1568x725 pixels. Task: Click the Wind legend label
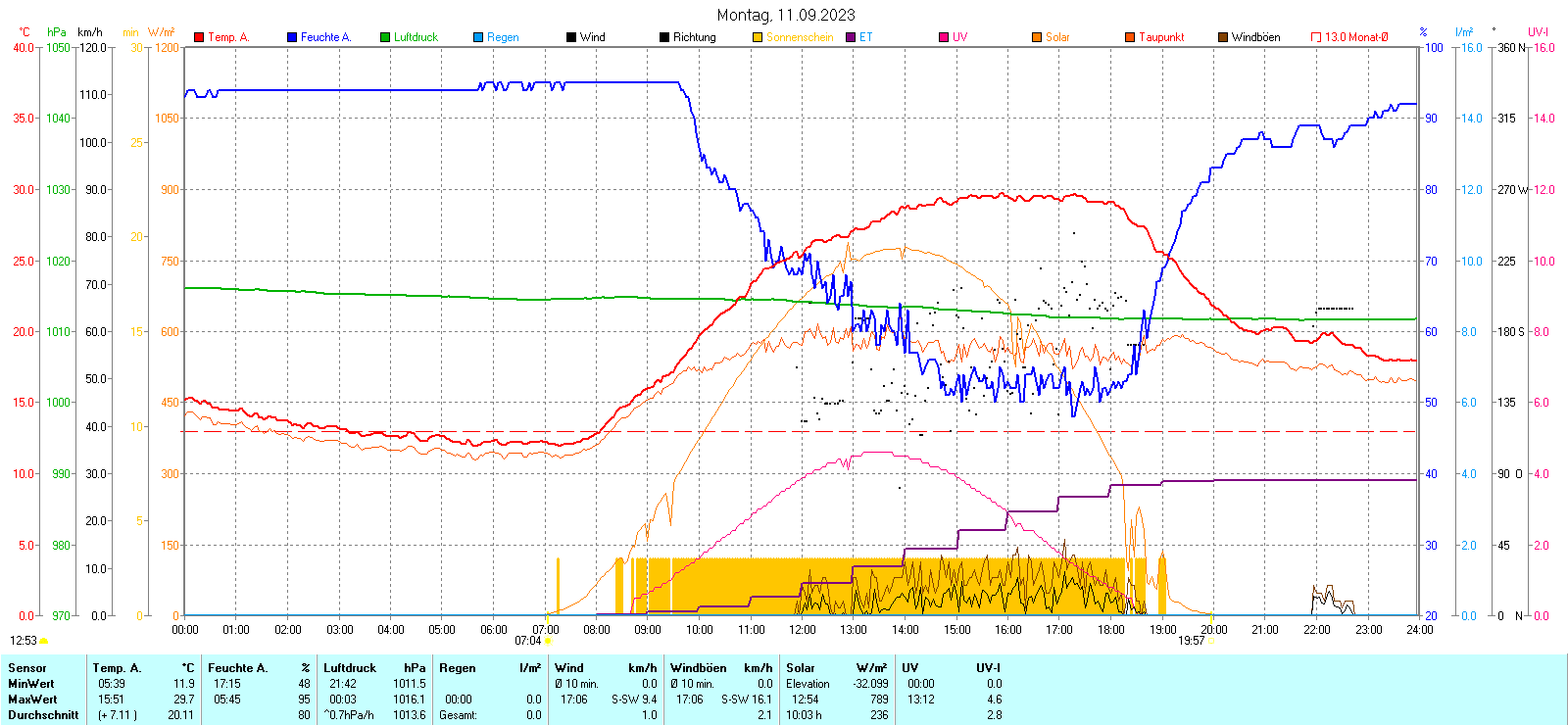[x=592, y=37]
